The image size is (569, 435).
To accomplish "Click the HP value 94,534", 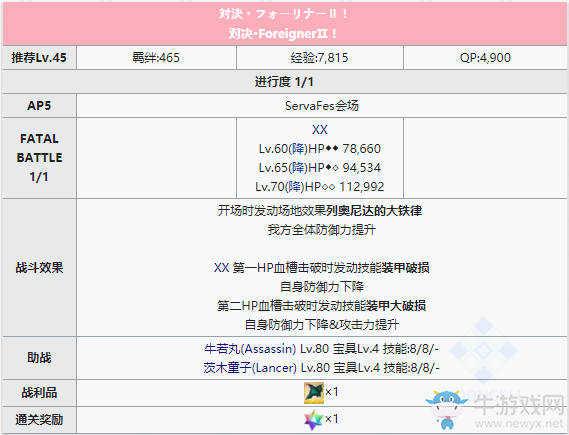I will point(361,168).
